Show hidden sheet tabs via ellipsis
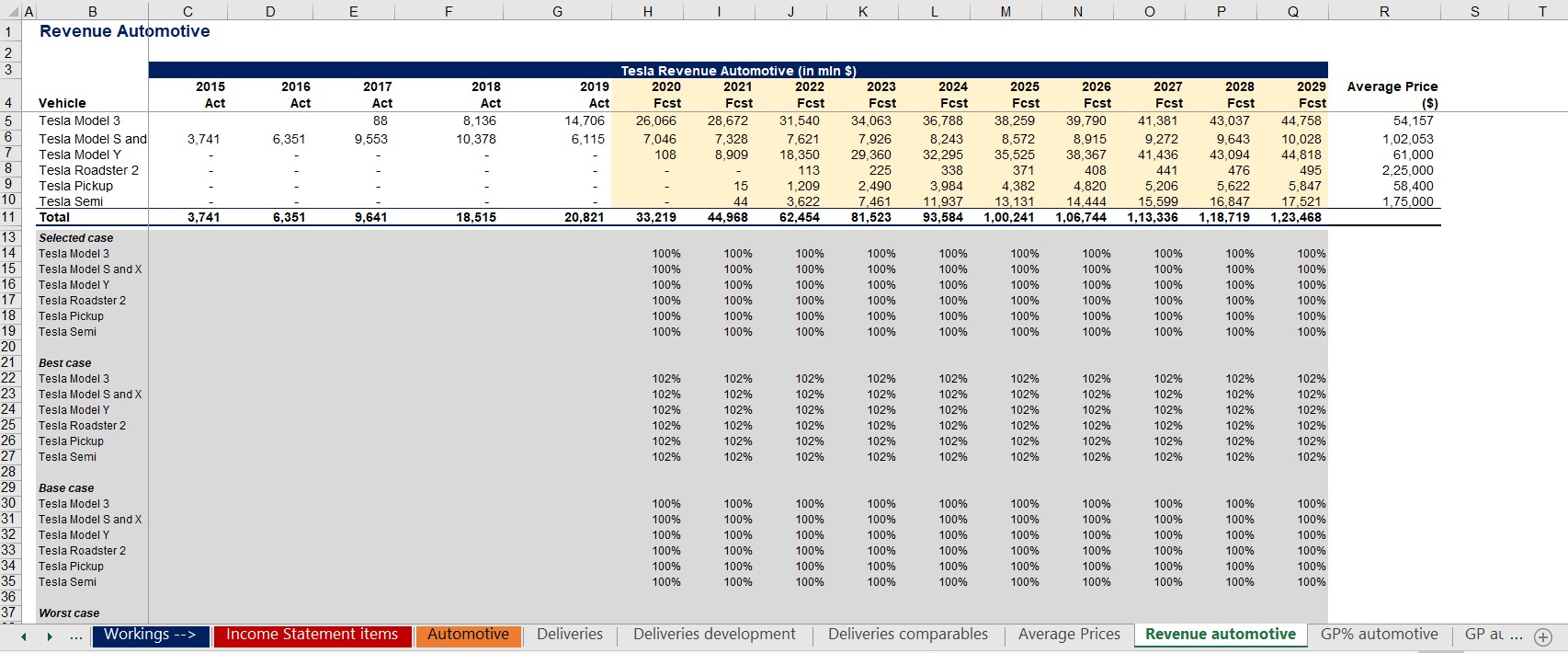 coord(75,636)
